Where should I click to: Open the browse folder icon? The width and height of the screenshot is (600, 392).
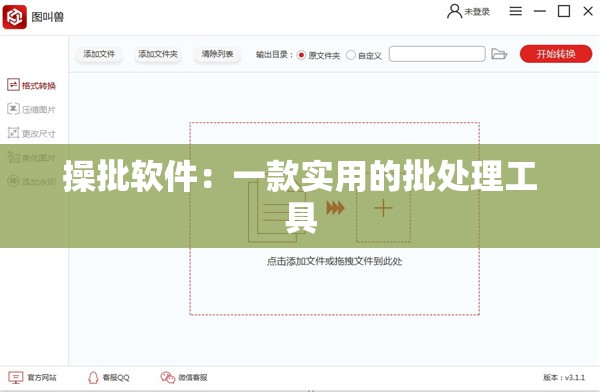tap(499, 54)
